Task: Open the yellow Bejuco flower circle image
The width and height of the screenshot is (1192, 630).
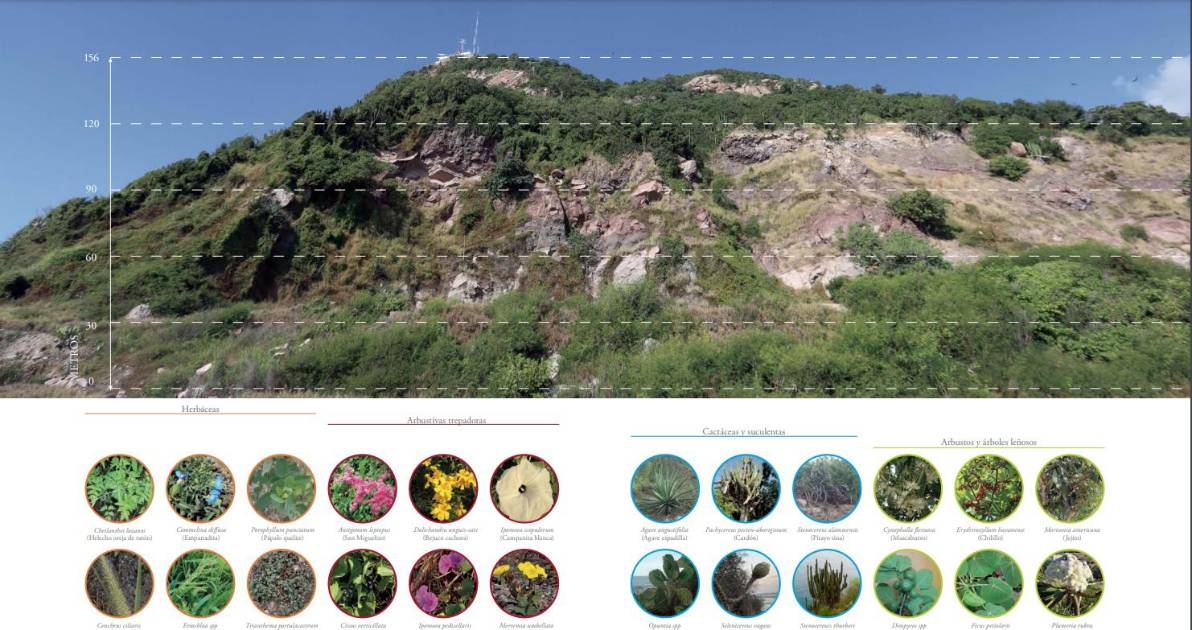Action: 443,489
